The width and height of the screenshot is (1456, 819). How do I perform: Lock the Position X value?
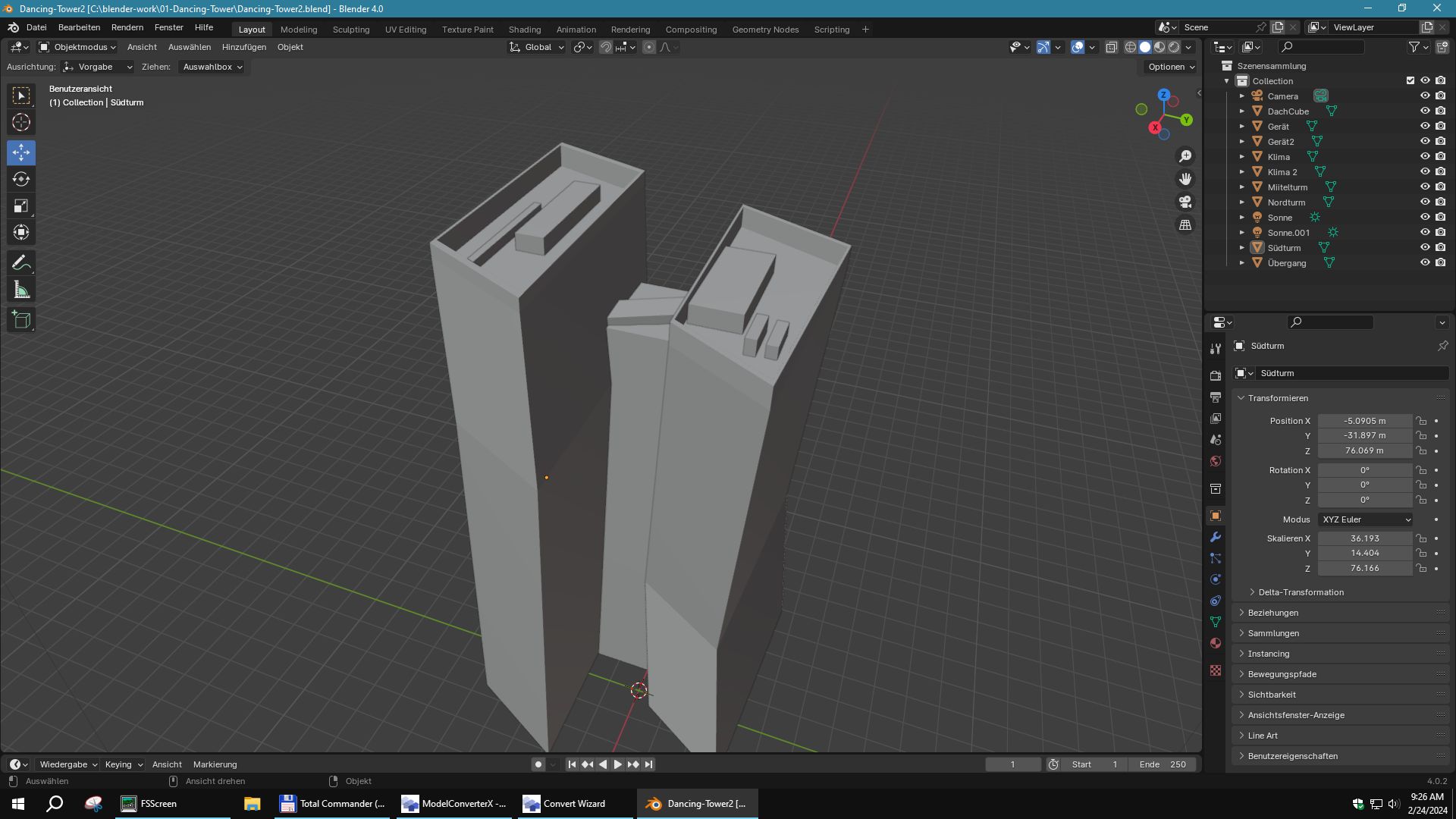pos(1421,421)
